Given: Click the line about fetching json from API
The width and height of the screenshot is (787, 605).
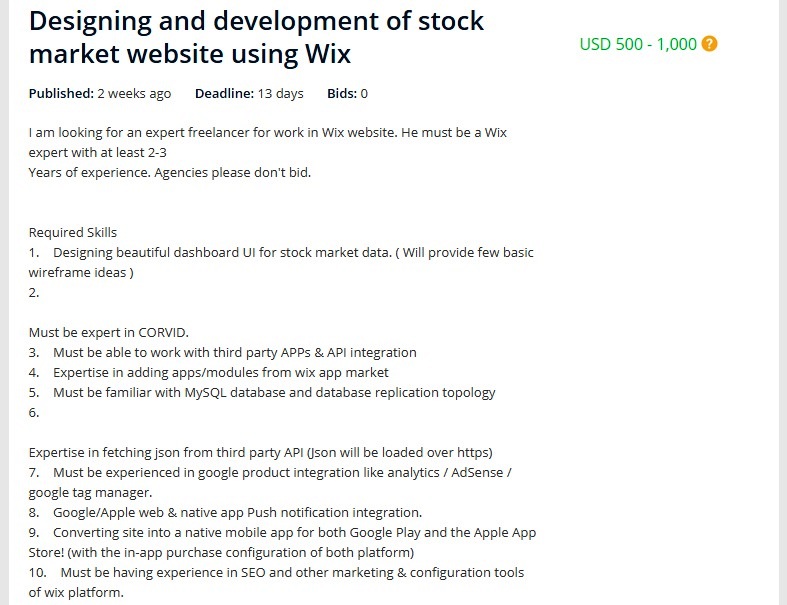Looking at the screenshot, I should click(260, 452).
